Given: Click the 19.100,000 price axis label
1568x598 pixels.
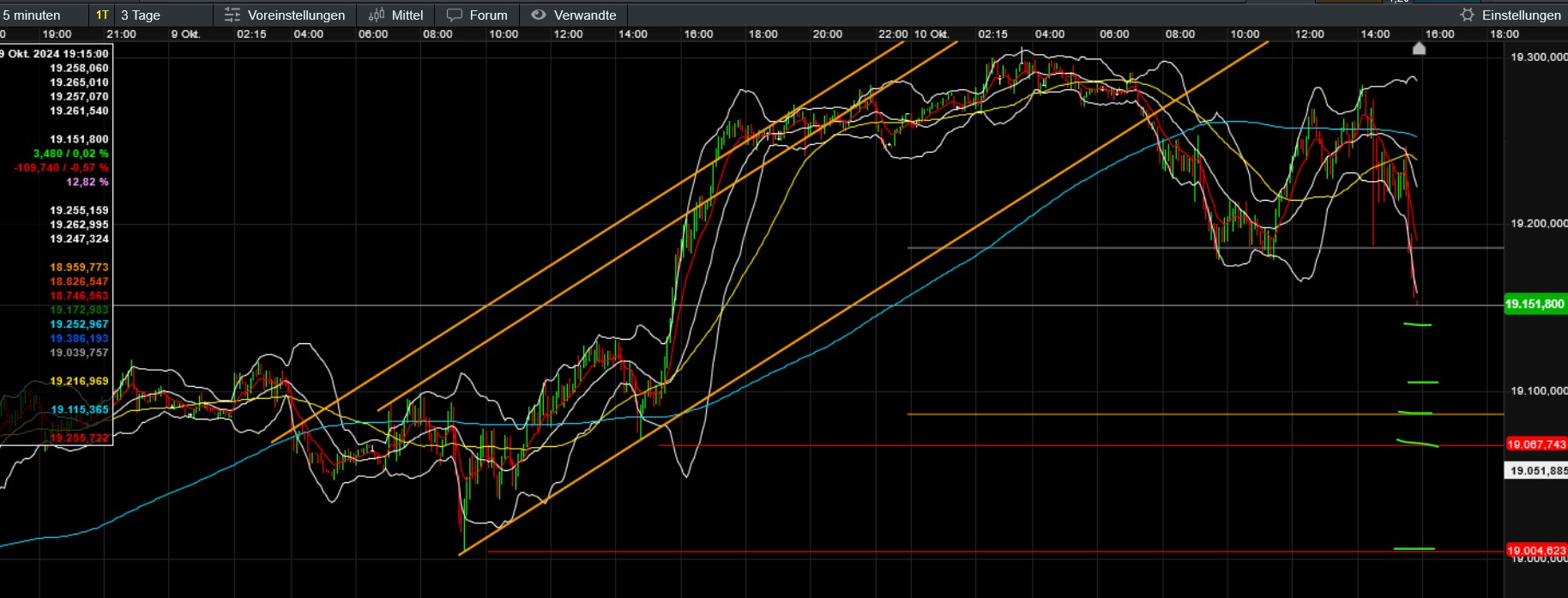Looking at the screenshot, I should 1539,390.
